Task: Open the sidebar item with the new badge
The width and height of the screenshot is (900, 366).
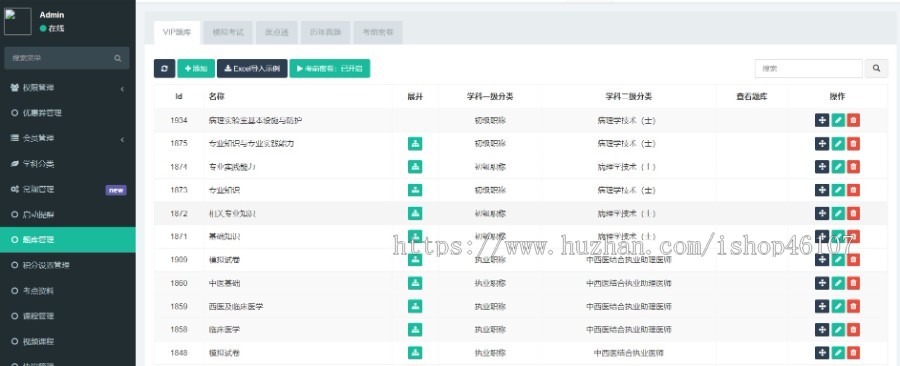Action: pyautogui.click(x=68, y=189)
